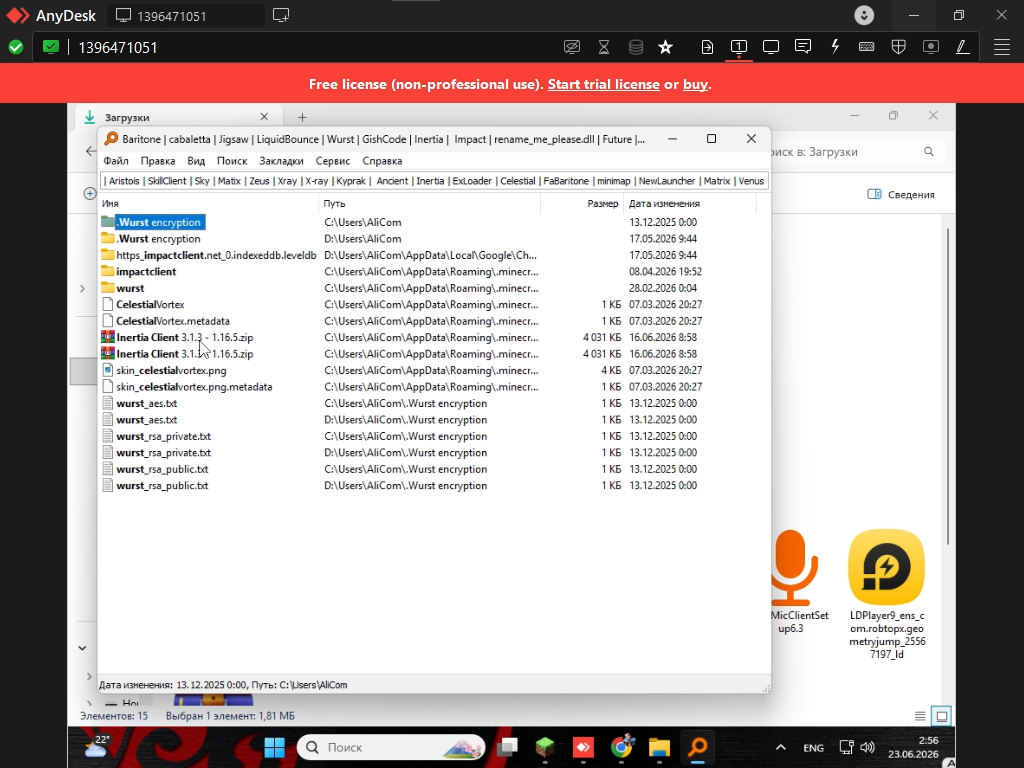
Task: Open new AnyDesk session tab icon
Action: pos(281,15)
